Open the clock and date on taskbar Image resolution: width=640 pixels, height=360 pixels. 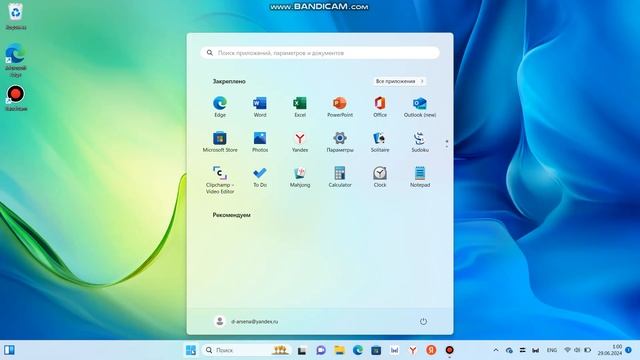pos(610,350)
